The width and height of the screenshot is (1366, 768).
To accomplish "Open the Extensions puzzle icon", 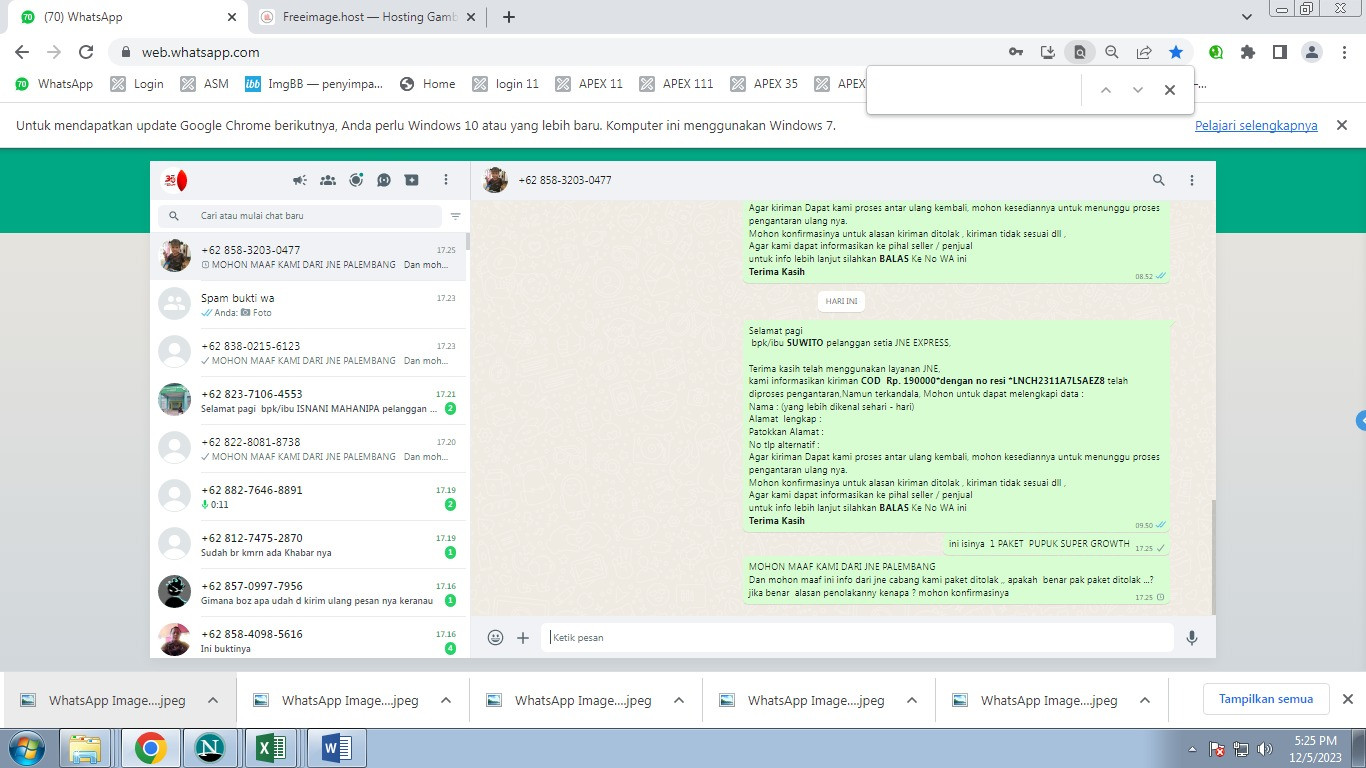I will coord(1248,52).
